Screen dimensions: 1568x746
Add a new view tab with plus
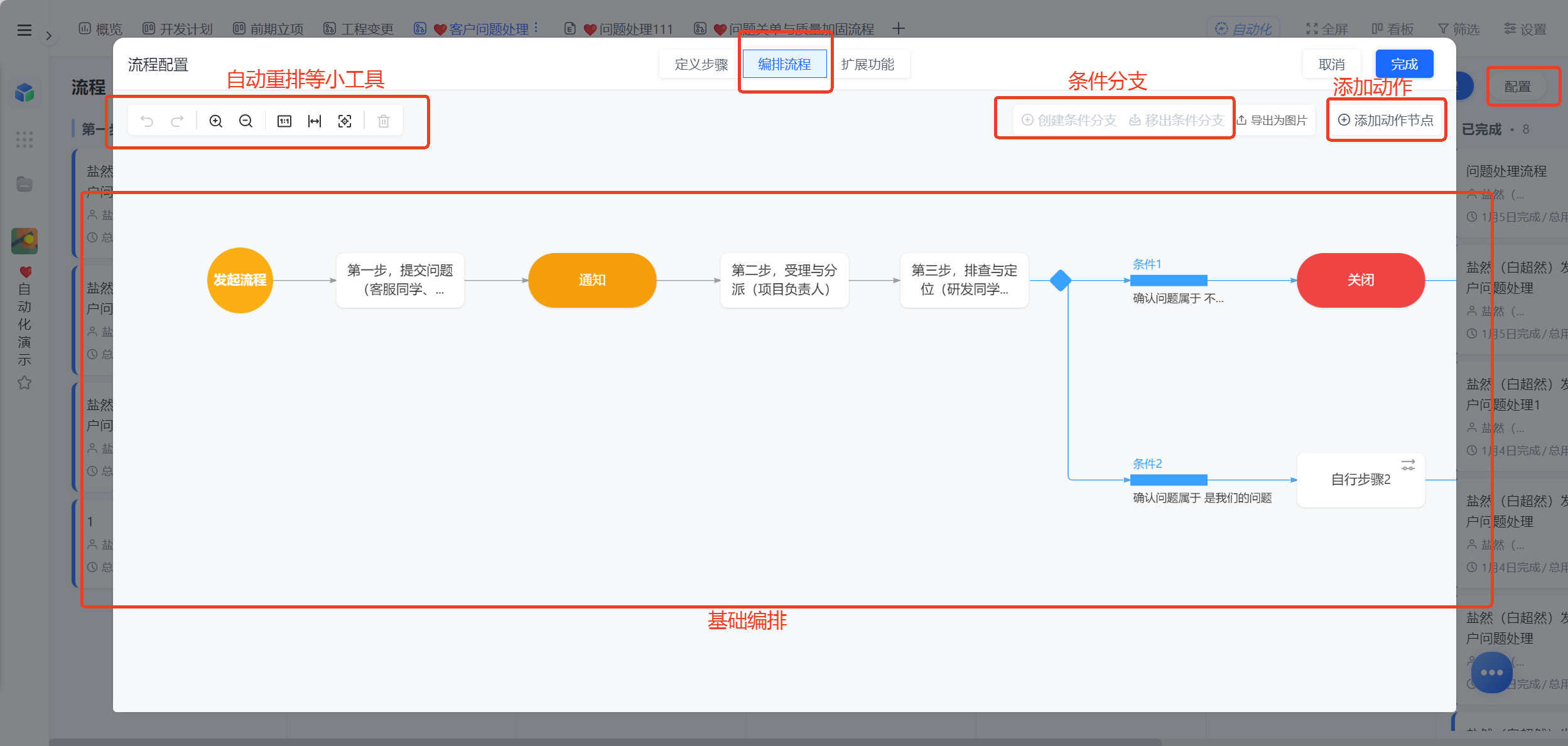coord(899,29)
